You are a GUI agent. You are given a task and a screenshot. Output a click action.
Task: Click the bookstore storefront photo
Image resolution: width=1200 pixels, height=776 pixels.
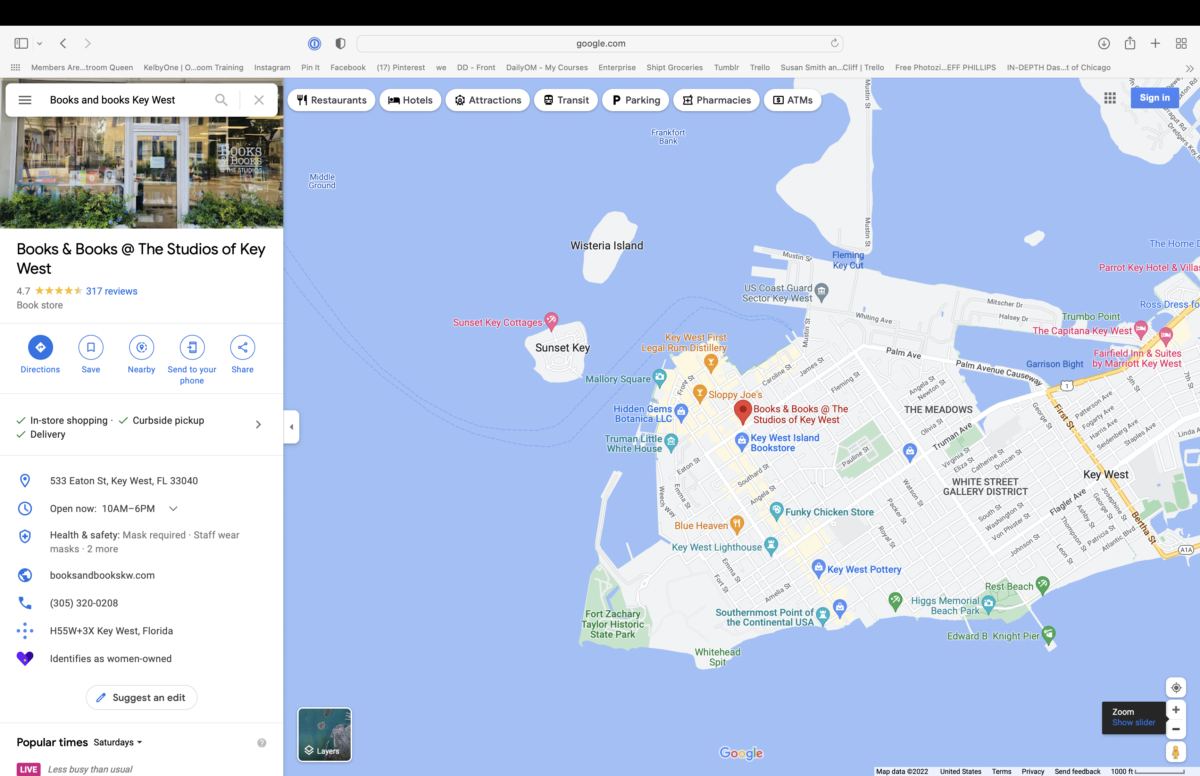point(142,174)
